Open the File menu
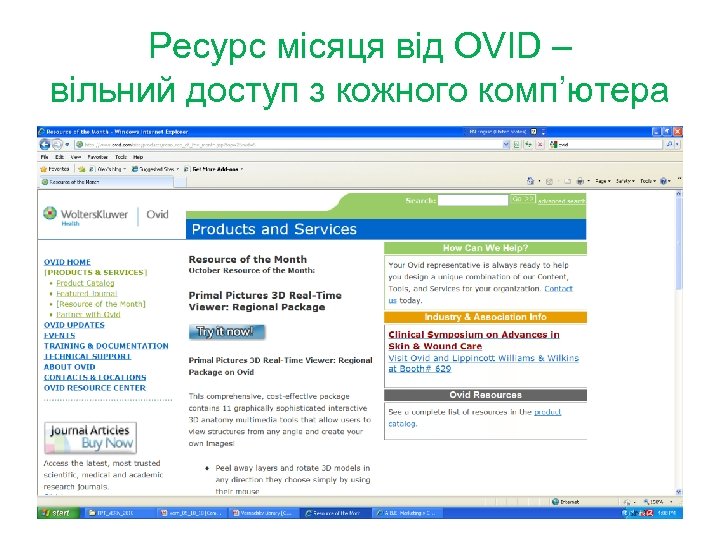The image size is (720, 540). click(45, 157)
